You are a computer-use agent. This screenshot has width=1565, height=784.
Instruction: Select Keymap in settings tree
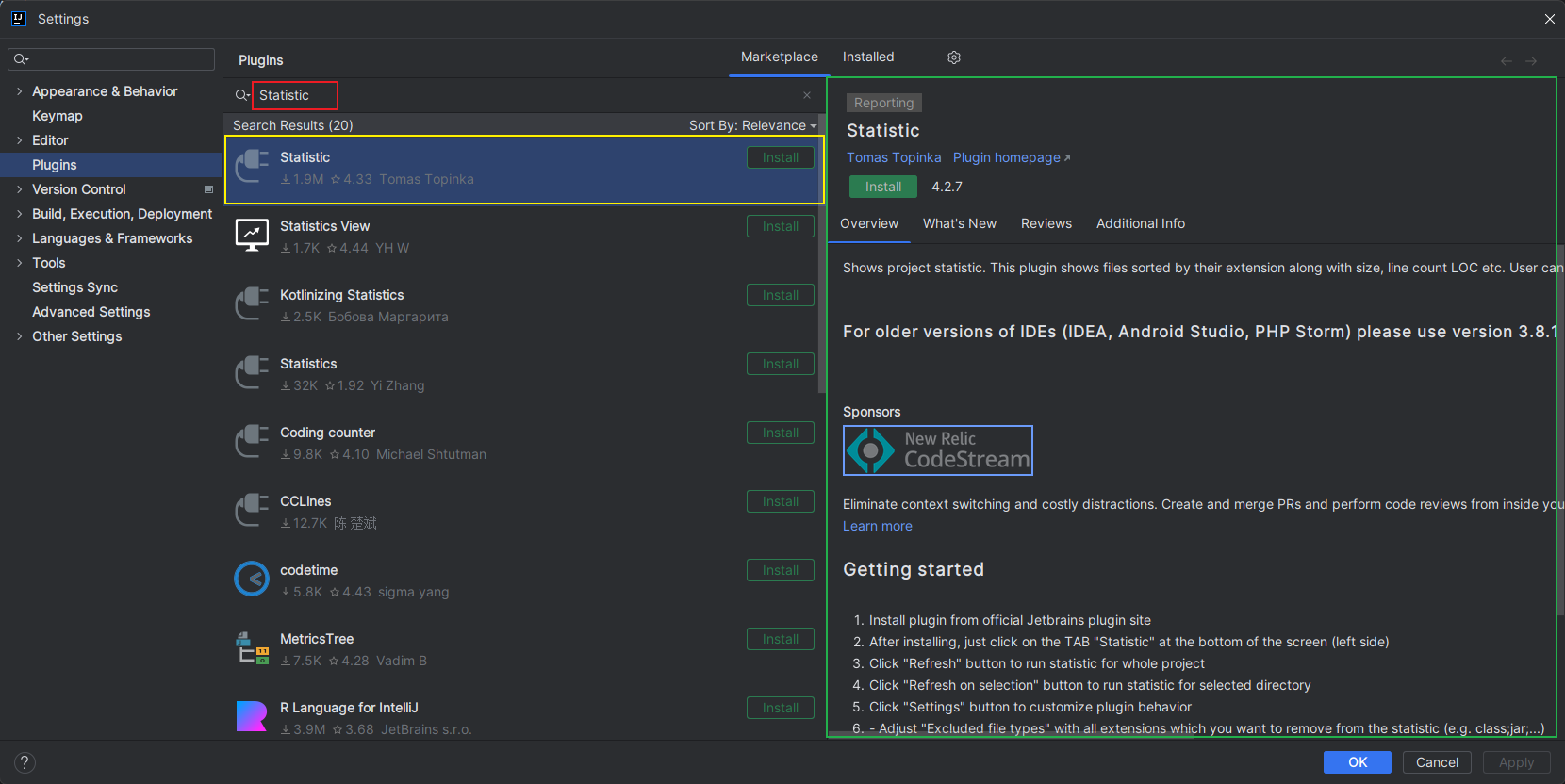pyautogui.click(x=58, y=116)
